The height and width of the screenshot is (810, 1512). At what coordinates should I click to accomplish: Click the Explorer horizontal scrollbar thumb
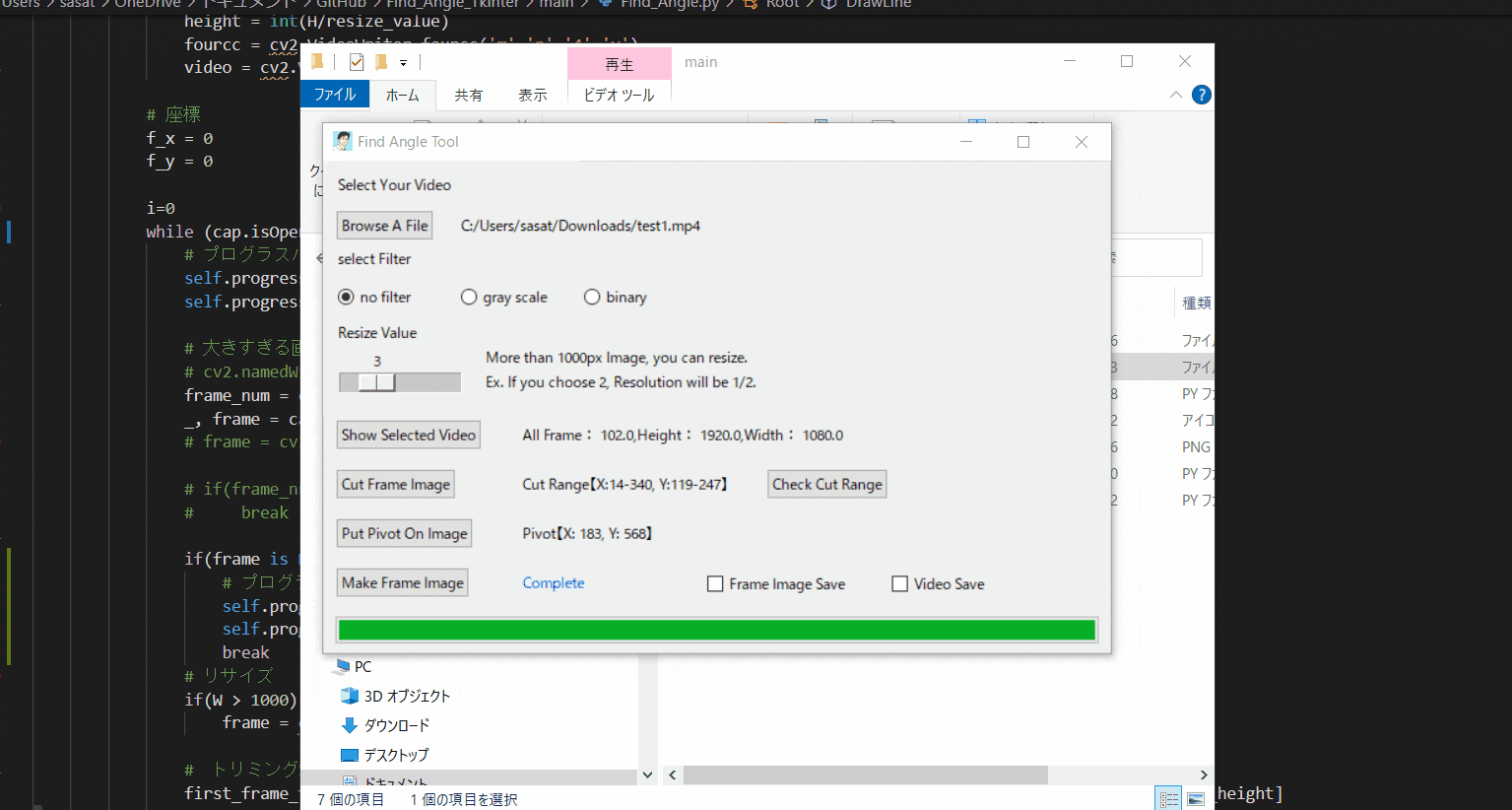coord(866,776)
